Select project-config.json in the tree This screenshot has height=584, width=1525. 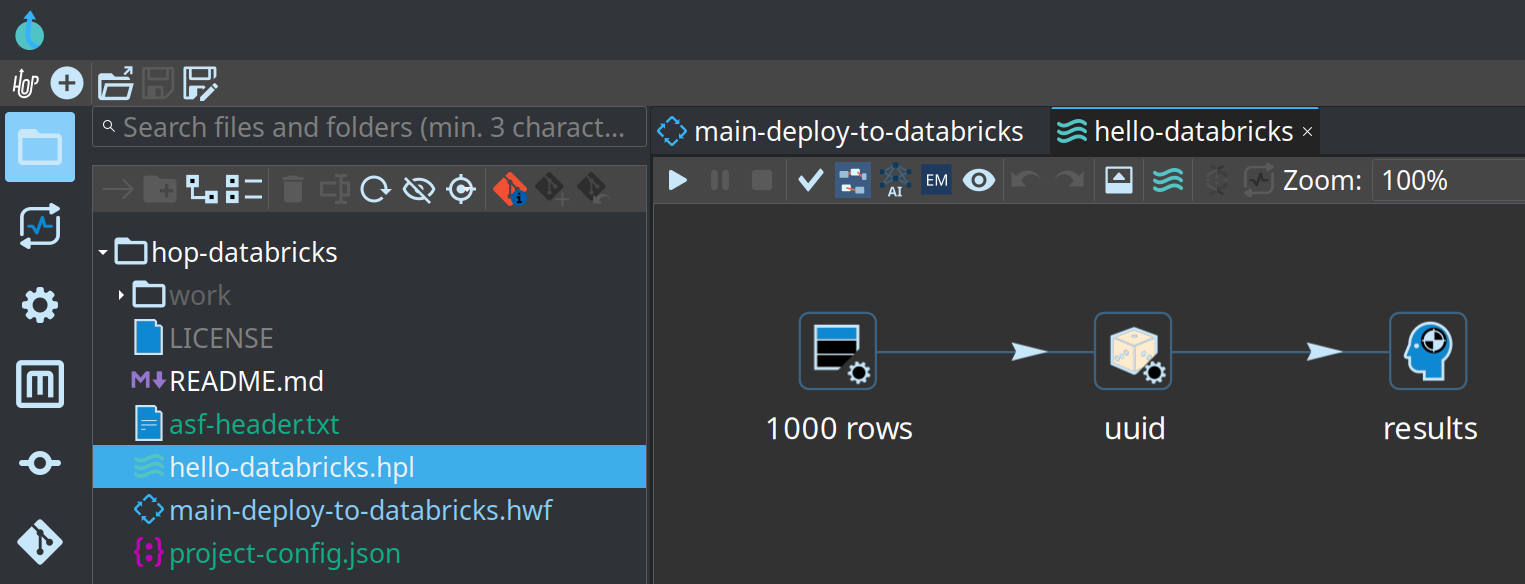pyautogui.click(x=285, y=553)
